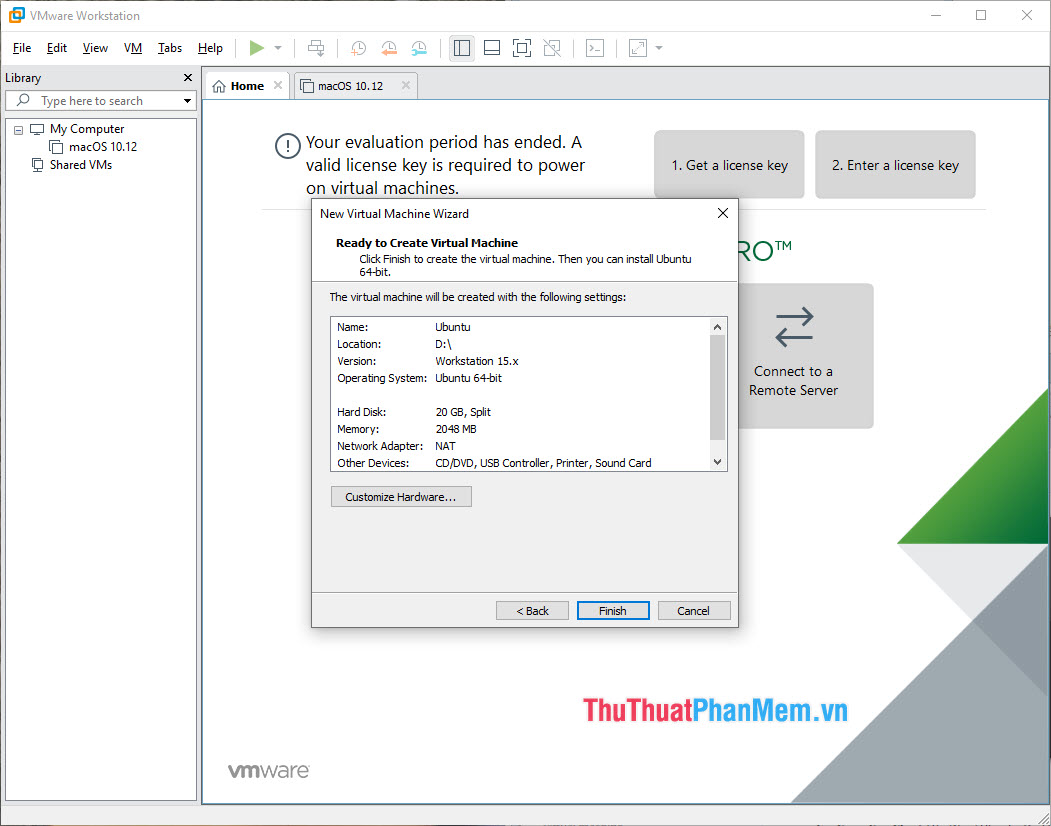Revert the virtual machine to its snapshot
The height and width of the screenshot is (826, 1051).
[388, 47]
